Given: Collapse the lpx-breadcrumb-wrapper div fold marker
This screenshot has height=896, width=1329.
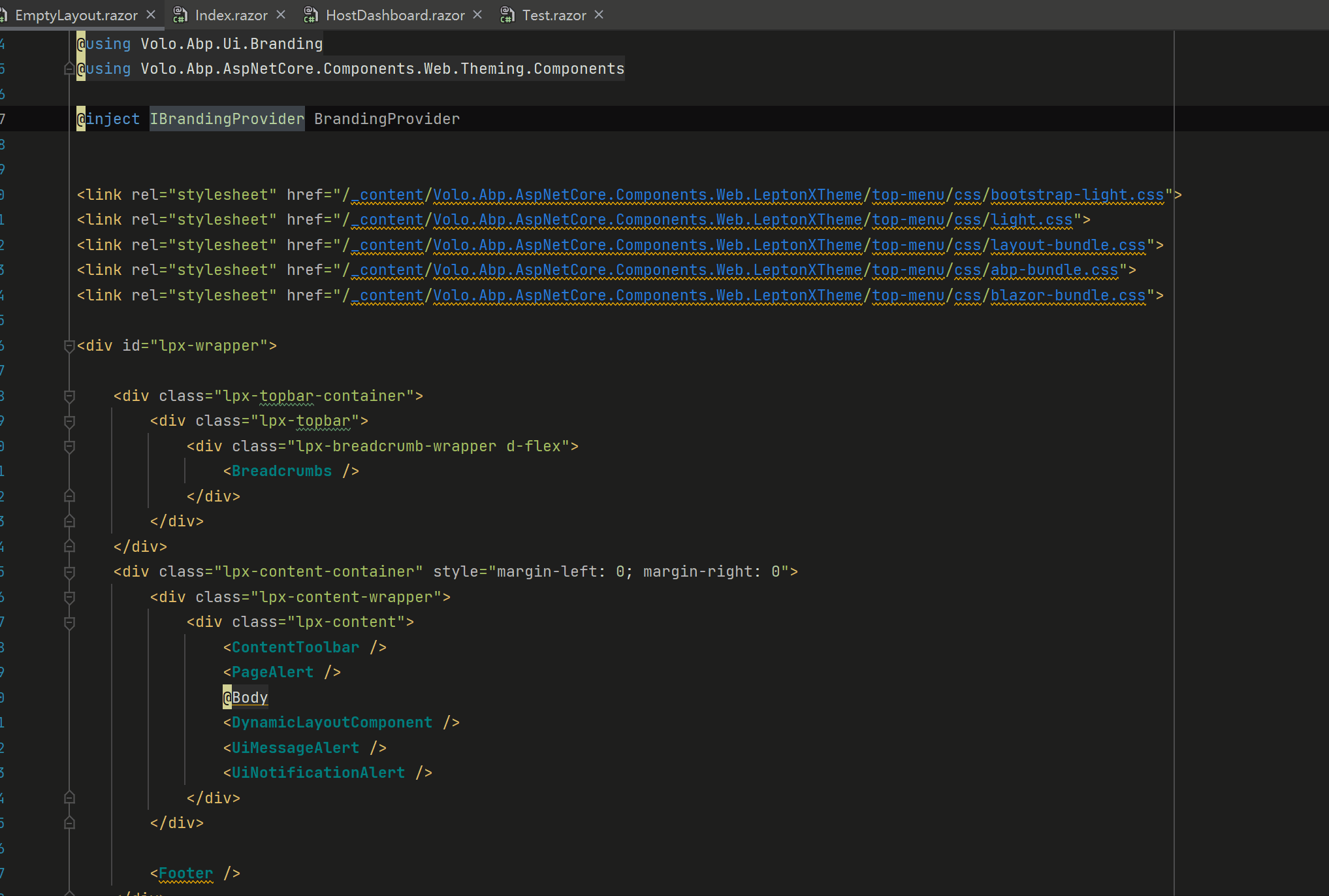Looking at the screenshot, I should 69,446.
